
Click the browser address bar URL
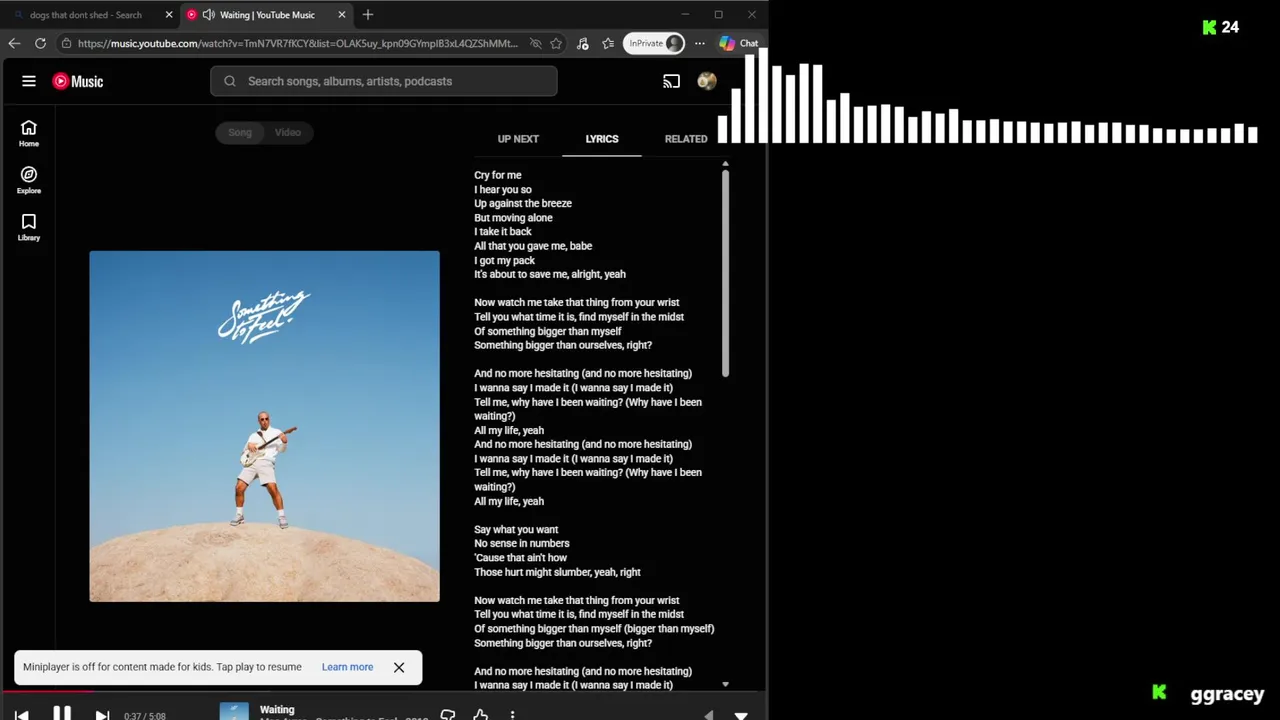pos(298,43)
